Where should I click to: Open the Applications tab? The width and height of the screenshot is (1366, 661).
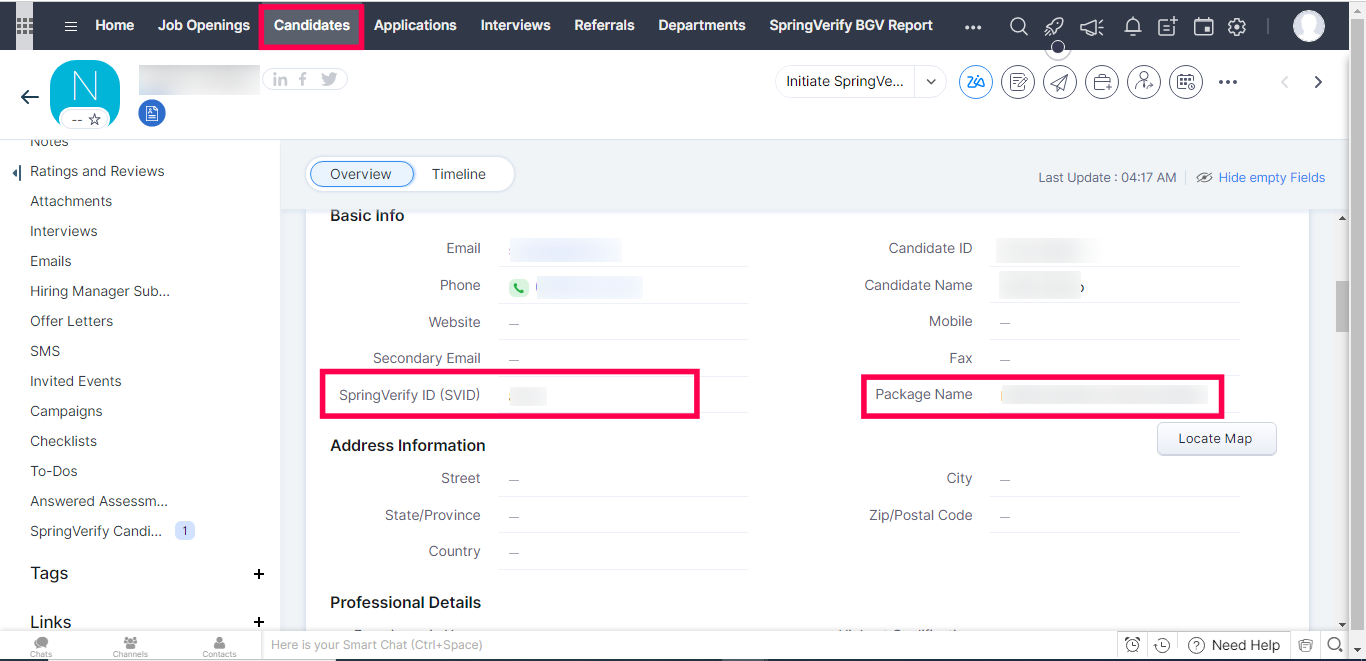415,25
